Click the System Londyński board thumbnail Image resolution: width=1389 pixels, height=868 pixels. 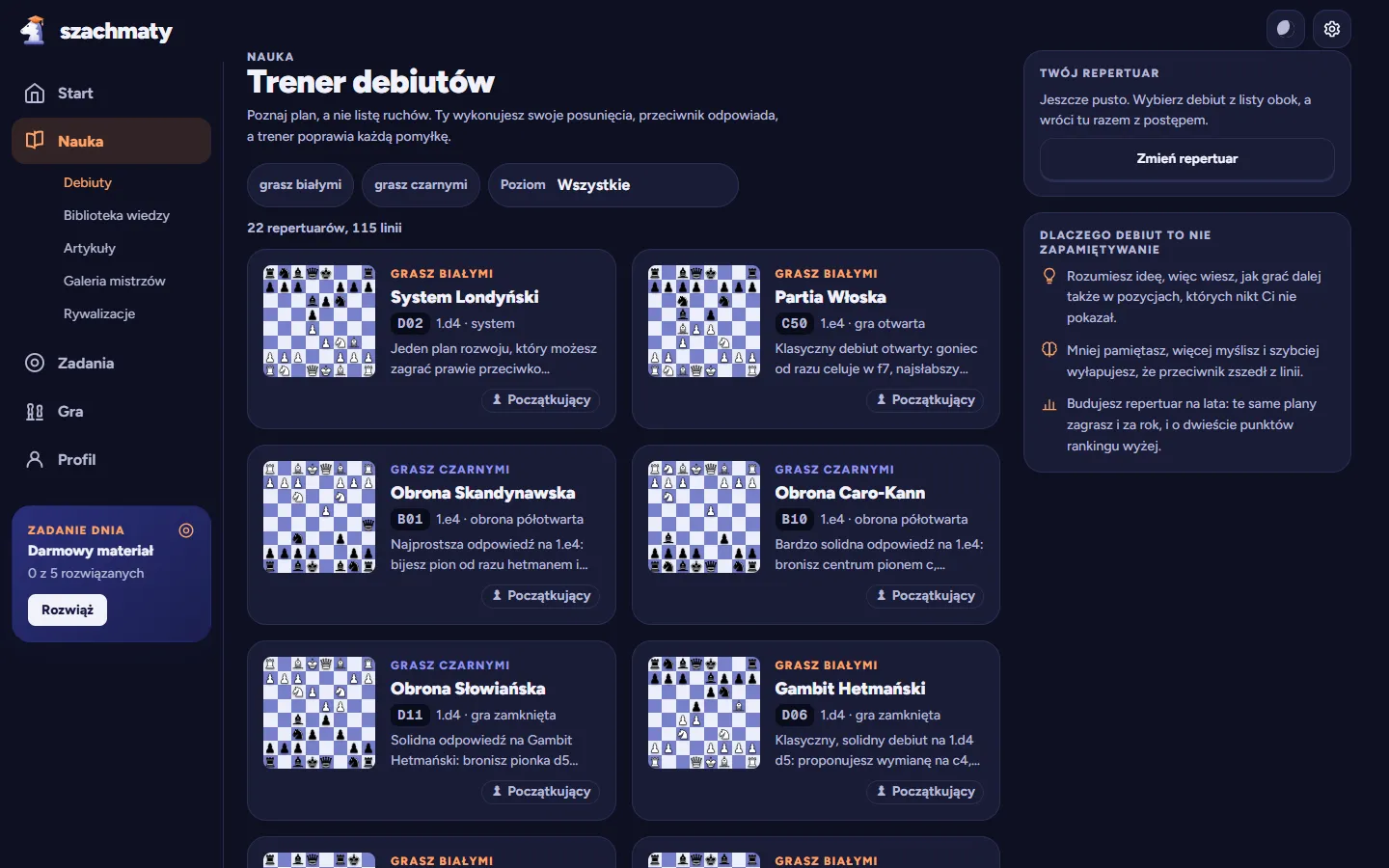319,321
